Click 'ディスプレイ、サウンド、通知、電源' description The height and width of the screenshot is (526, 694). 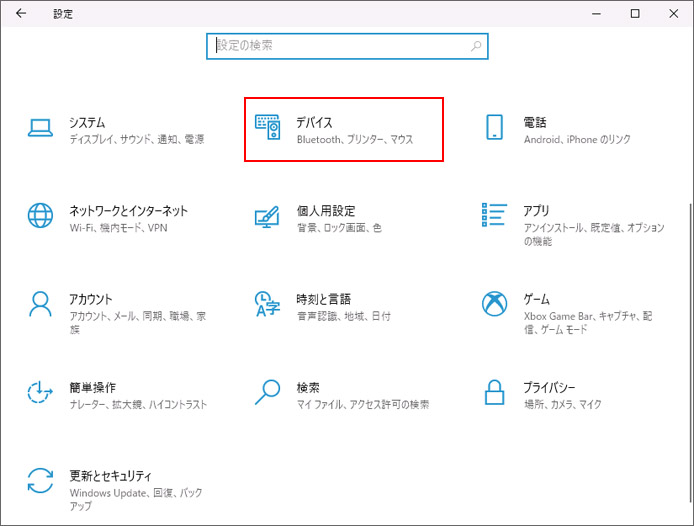coord(137,139)
